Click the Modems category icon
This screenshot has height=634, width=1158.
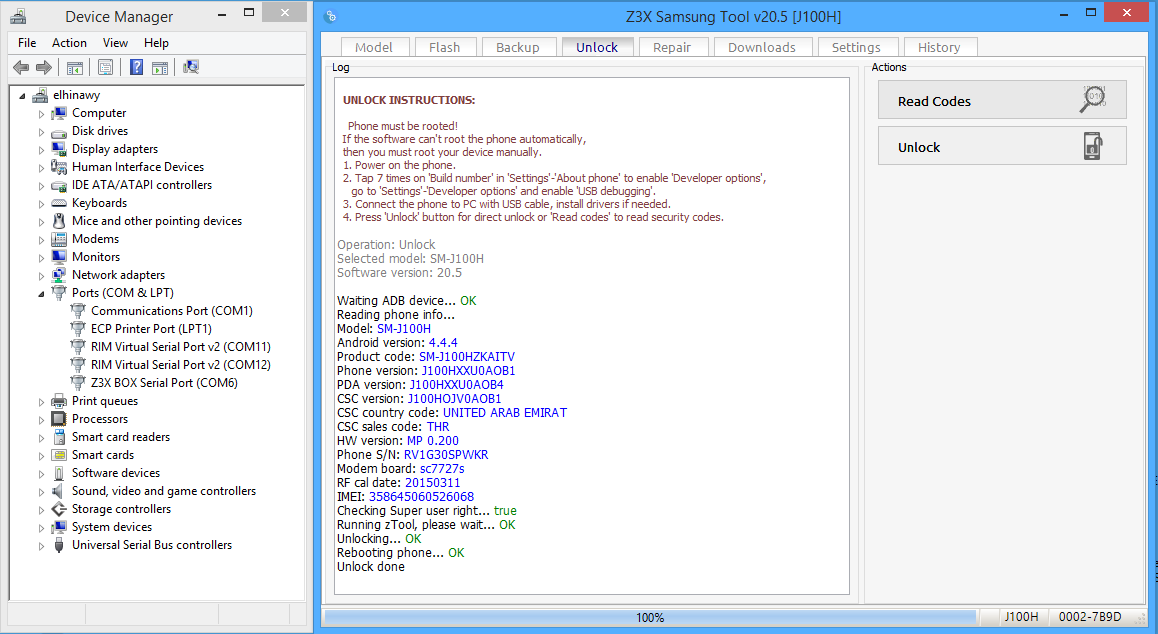(59, 239)
